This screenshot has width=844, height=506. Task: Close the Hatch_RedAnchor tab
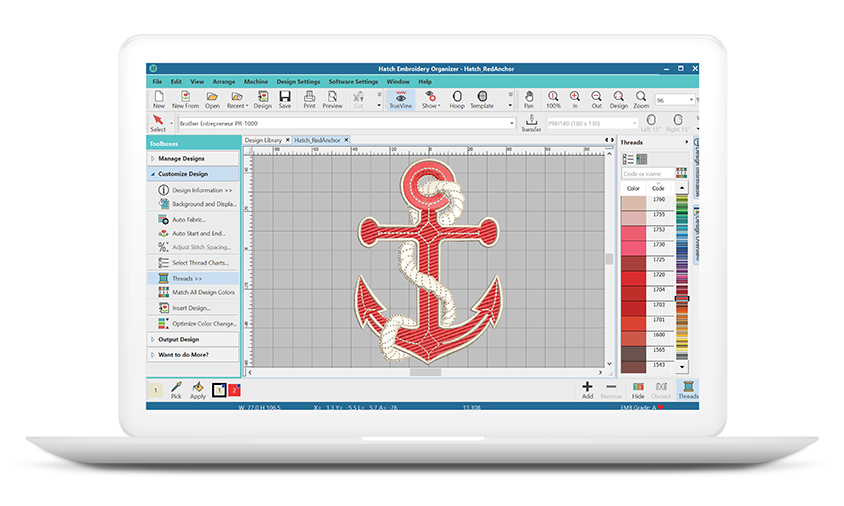click(x=346, y=140)
